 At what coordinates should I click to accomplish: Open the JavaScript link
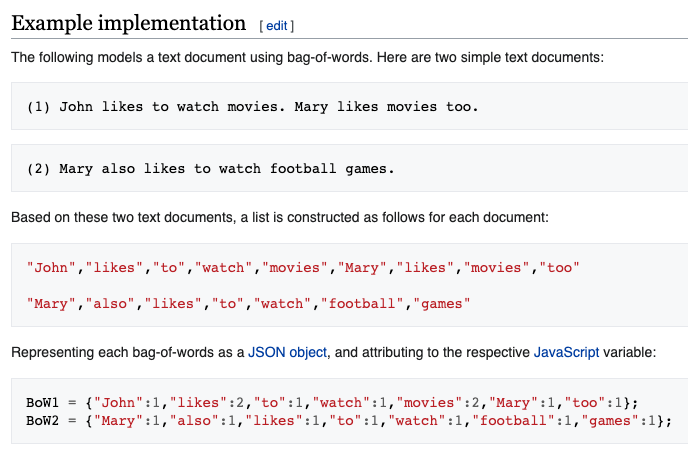click(x=566, y=352)
